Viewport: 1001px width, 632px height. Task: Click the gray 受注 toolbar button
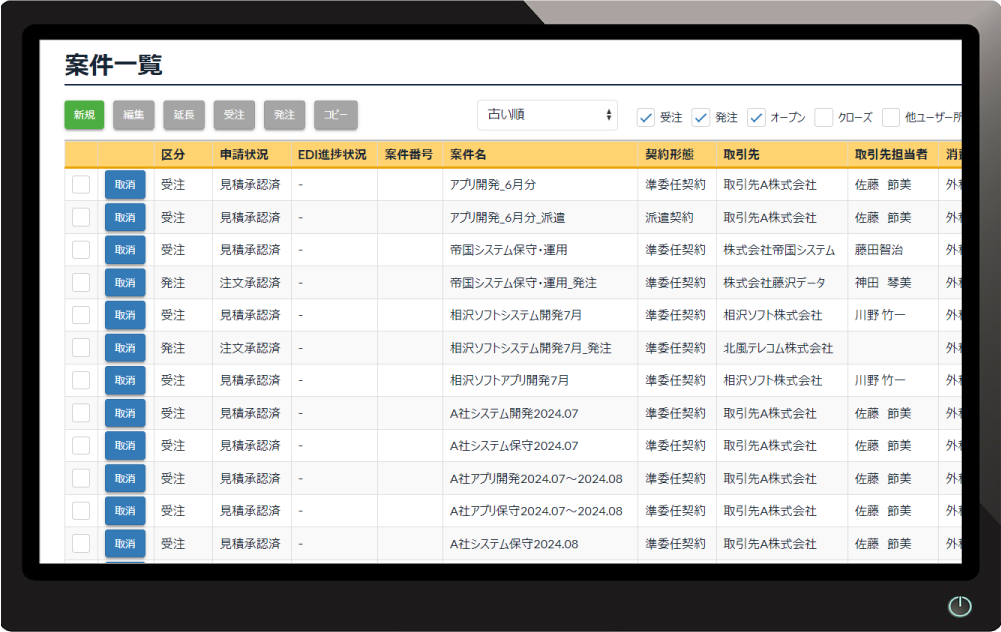click(x=234, y=115)
